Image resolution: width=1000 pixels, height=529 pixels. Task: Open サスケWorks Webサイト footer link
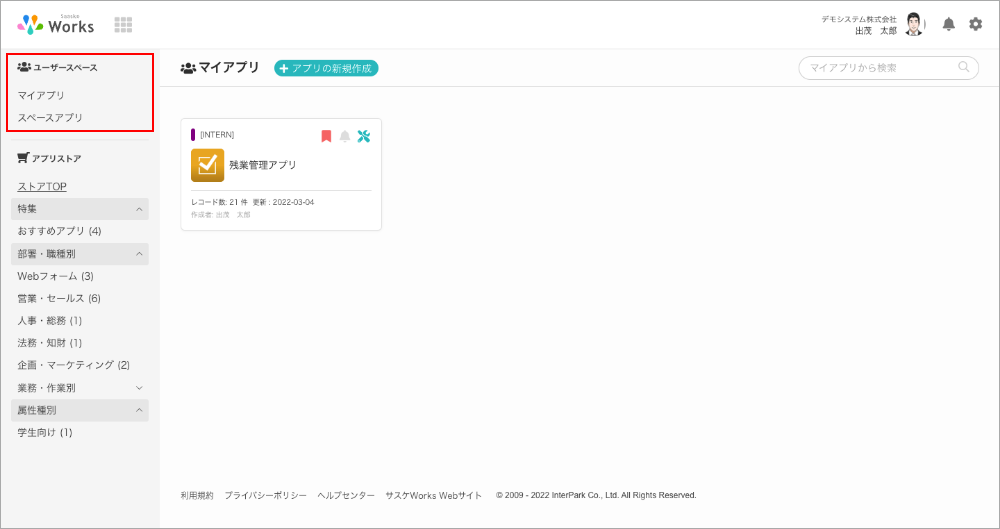(434, 495)
